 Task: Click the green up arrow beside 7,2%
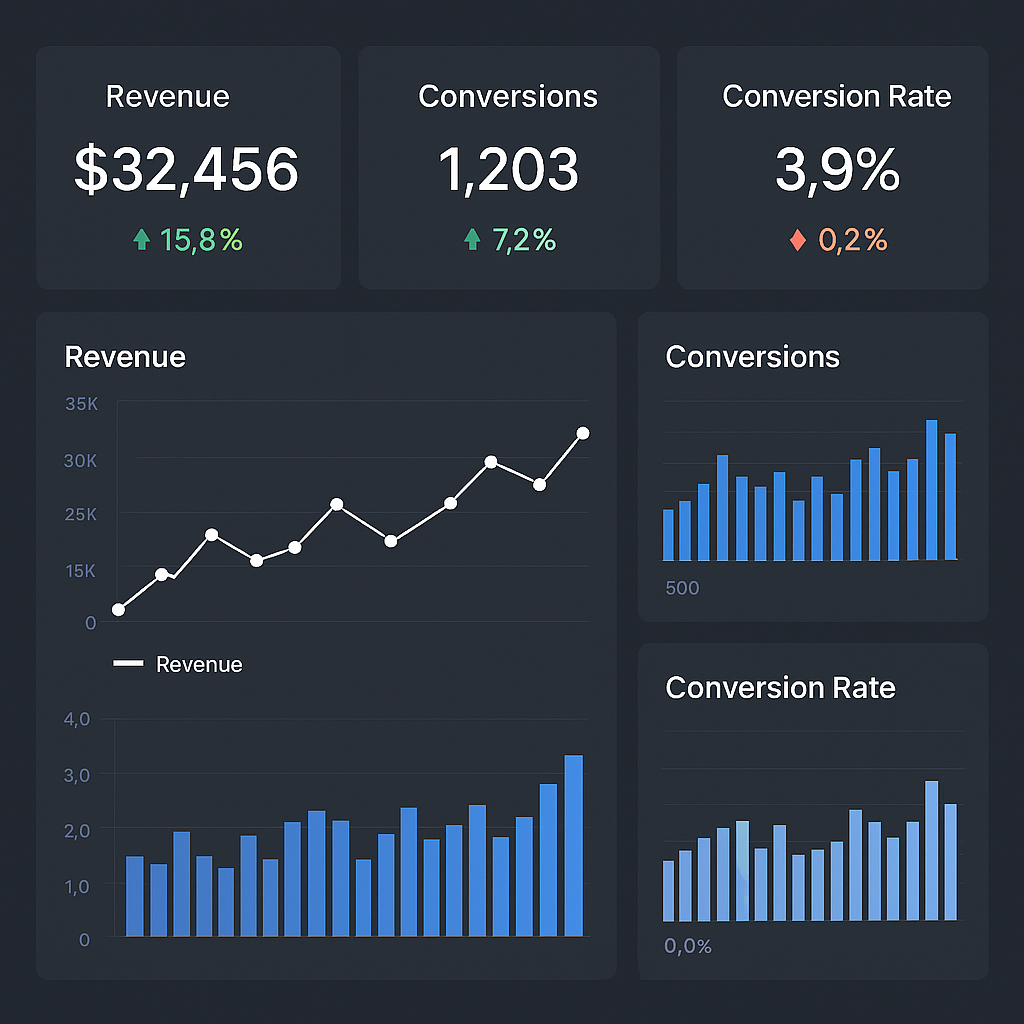click(x=473, y=239)
